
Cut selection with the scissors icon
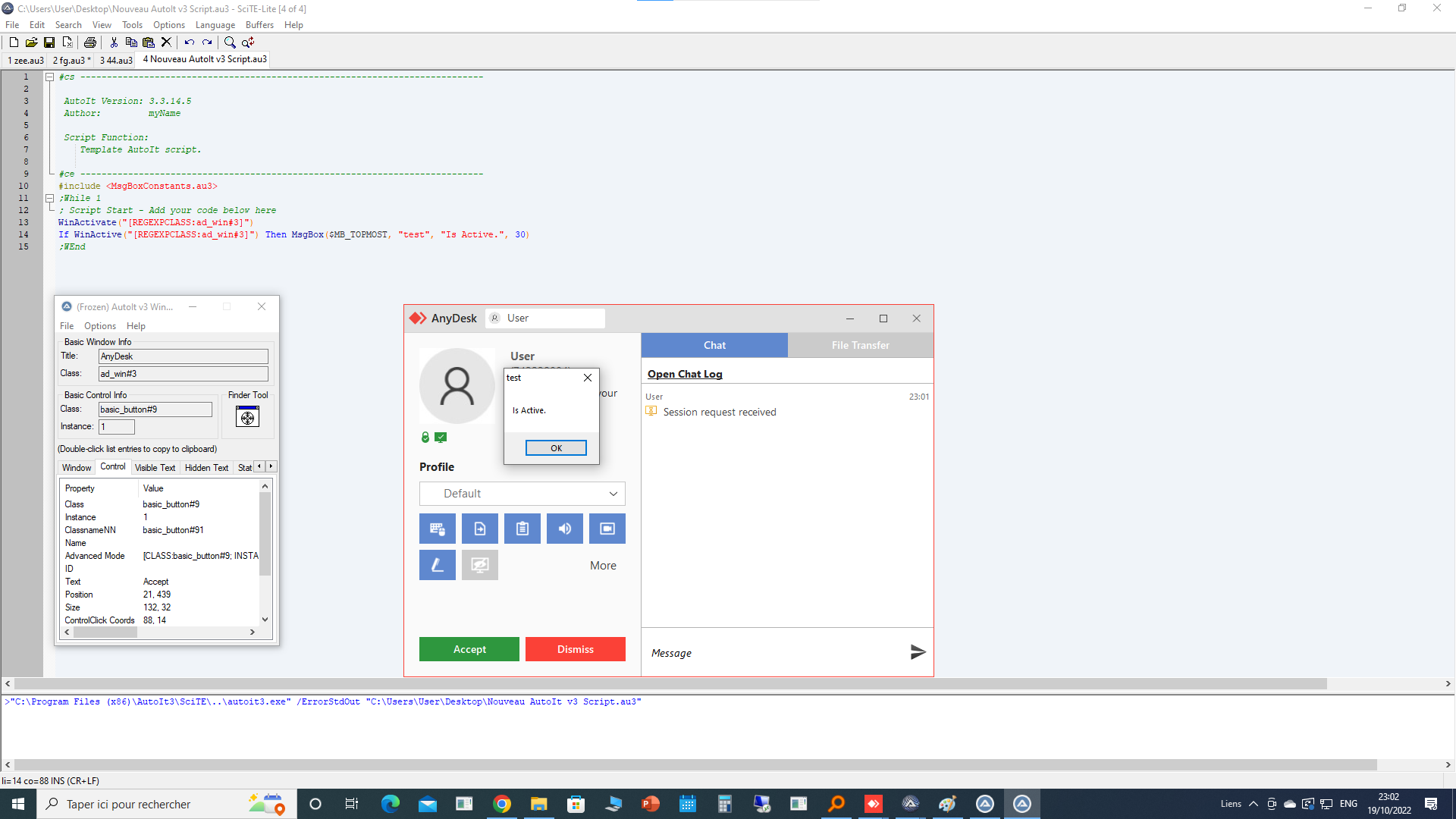114,42
